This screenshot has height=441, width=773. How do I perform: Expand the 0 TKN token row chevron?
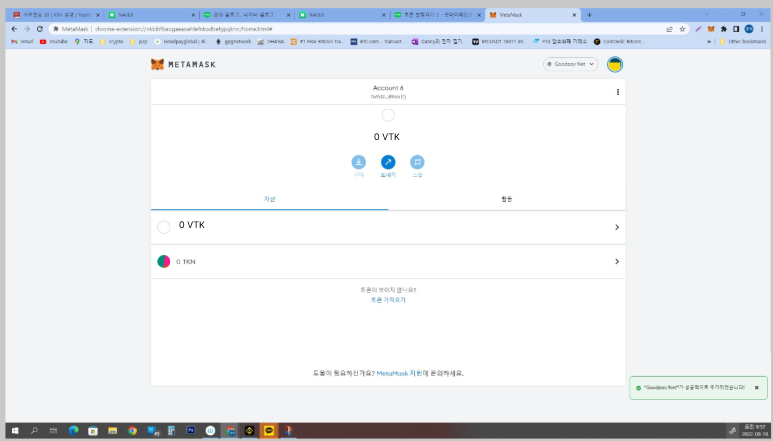[x=616, y=261]
